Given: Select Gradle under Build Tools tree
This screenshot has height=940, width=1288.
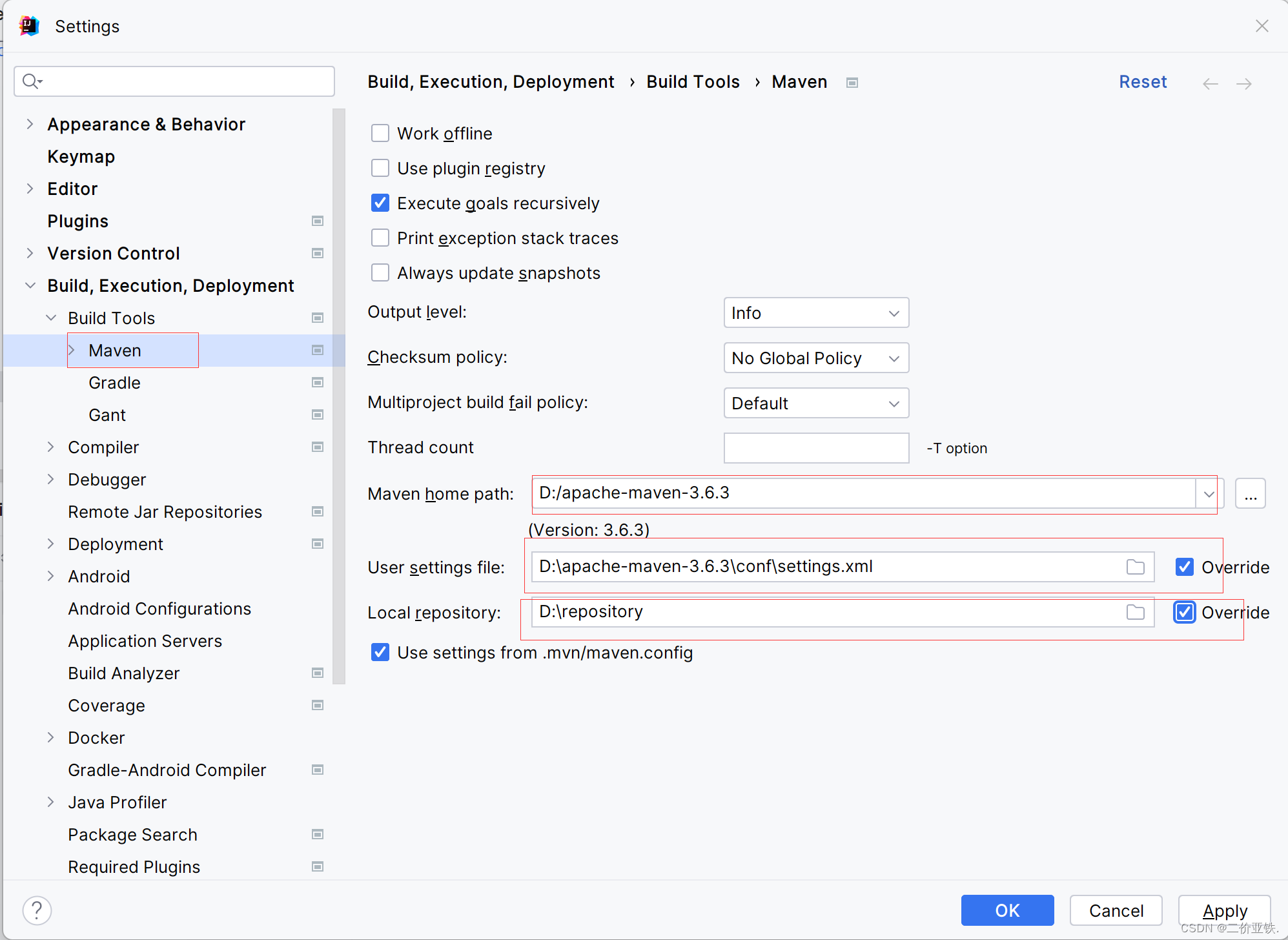Looking at the screenshot, I should click(113, 383).
